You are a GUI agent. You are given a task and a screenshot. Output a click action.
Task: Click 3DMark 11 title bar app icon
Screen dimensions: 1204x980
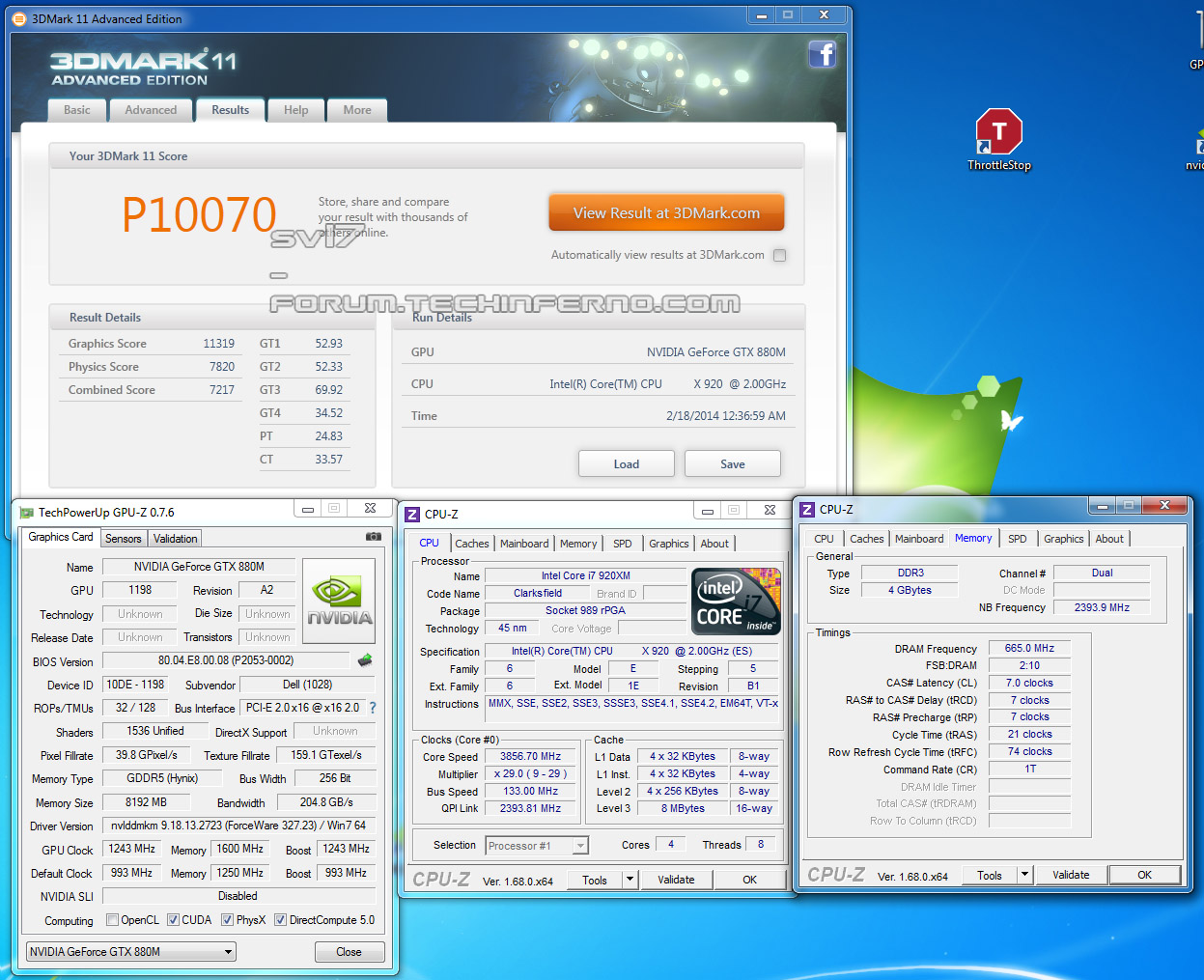coord(19,18)
